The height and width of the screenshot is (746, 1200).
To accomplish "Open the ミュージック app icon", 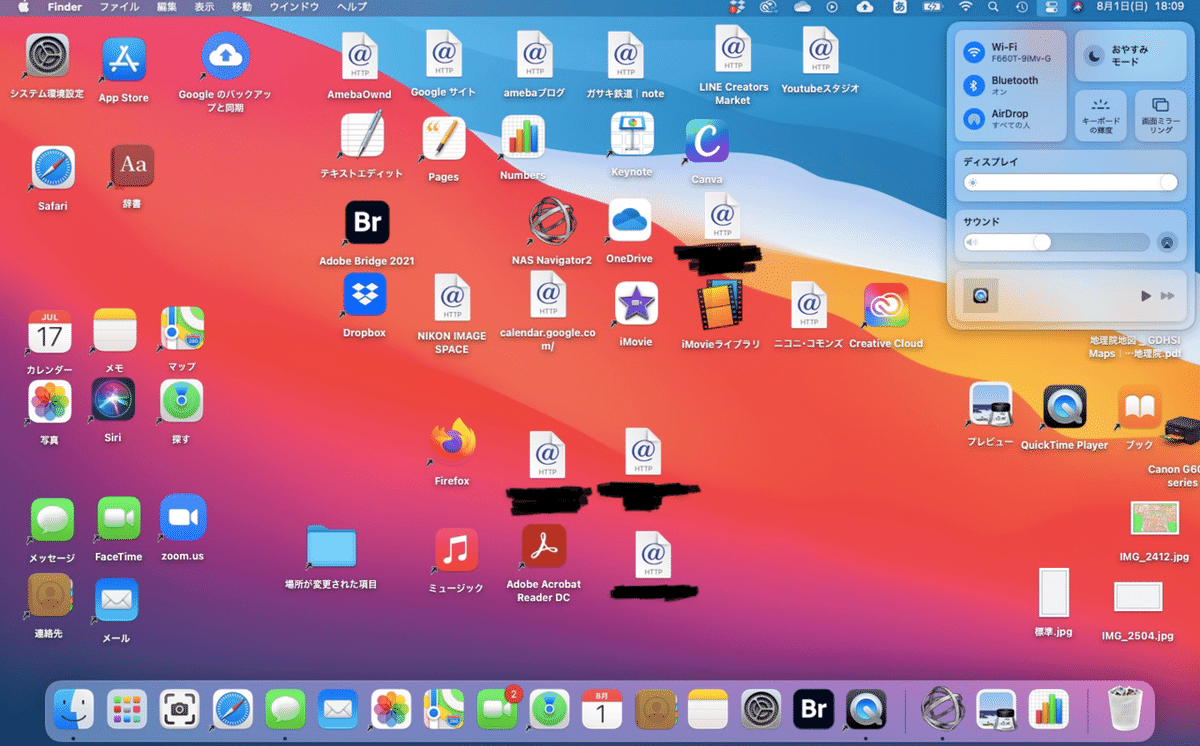I will click(x=456, y=550).
